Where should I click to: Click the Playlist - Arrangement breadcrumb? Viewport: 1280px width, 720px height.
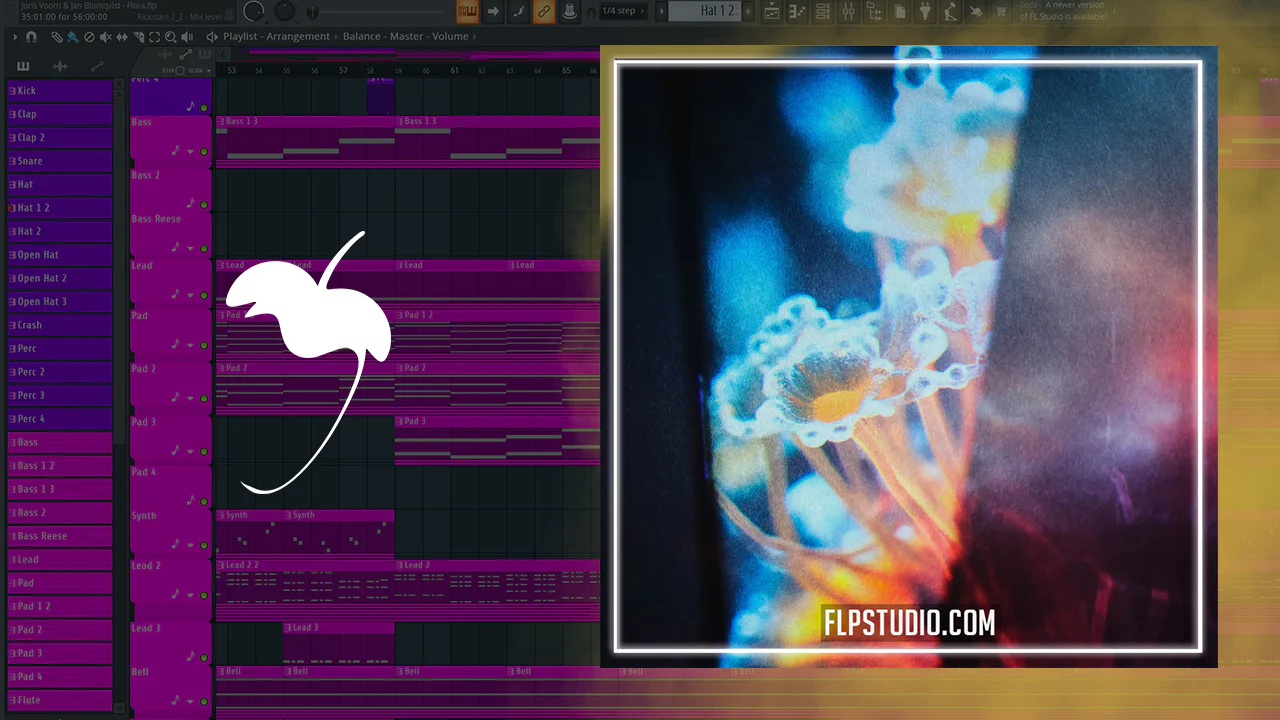pyautogui.click(x=276, y=37)
